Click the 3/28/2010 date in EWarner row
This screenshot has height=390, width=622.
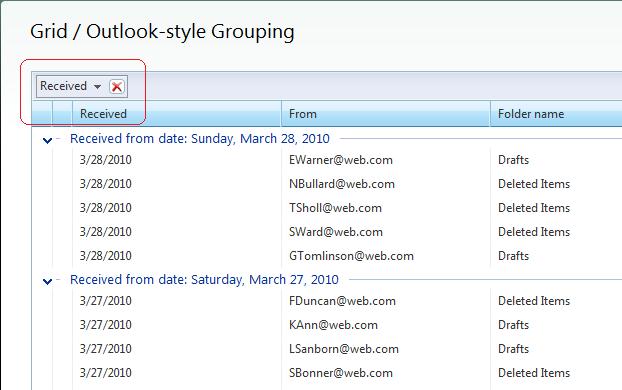[106, 160]
